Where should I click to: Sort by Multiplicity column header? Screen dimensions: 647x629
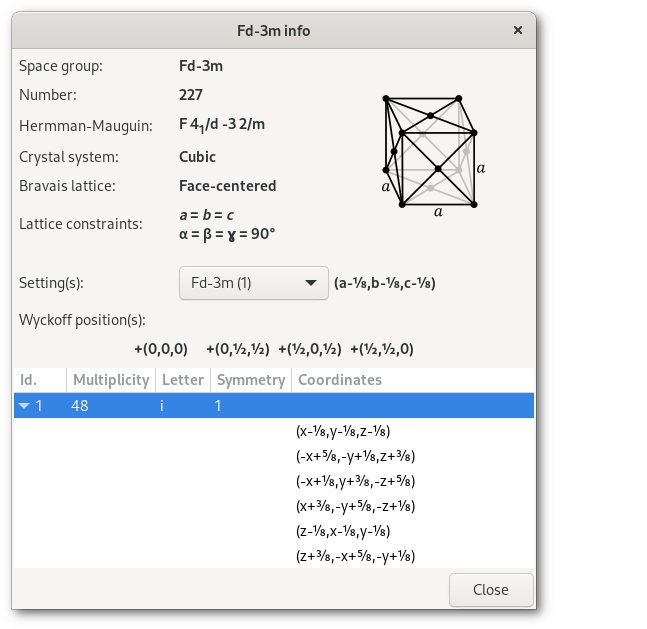point(110,380)
